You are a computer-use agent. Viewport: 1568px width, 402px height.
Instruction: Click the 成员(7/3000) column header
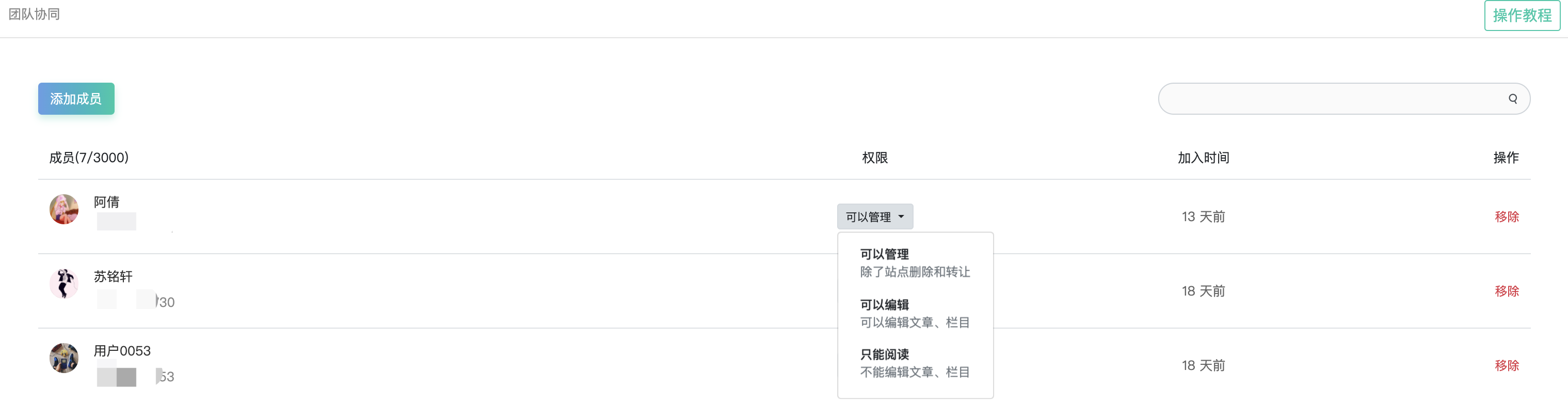pos(89,157)
